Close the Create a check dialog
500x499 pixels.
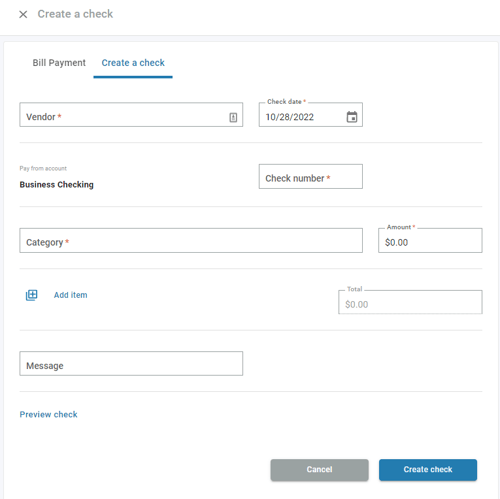tap(23, 14)
